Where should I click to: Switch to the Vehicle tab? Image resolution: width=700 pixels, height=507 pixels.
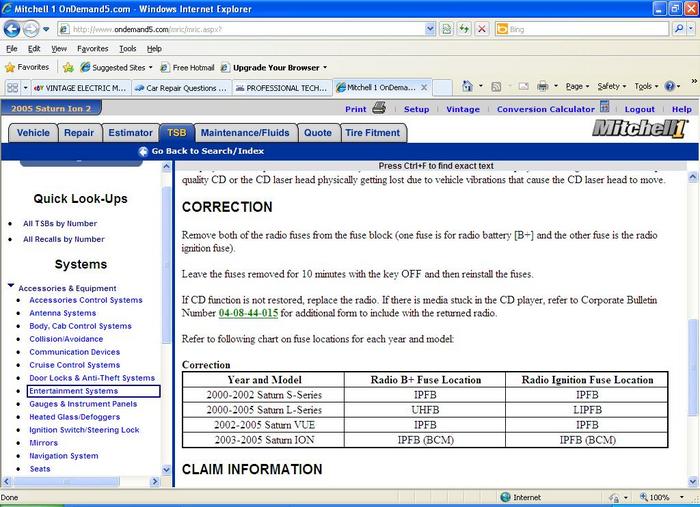33,133
